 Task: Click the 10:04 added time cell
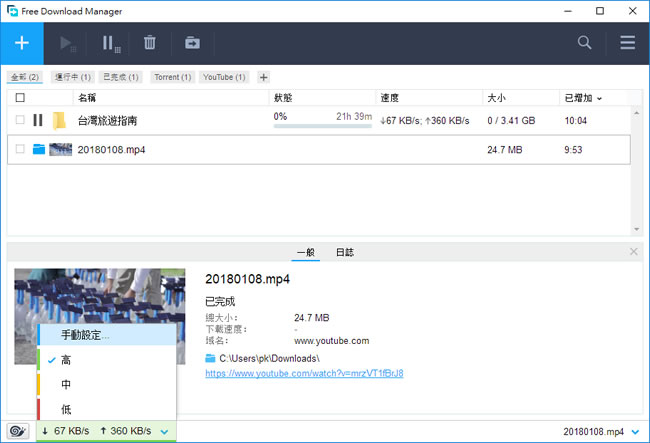tap(575, 121)
